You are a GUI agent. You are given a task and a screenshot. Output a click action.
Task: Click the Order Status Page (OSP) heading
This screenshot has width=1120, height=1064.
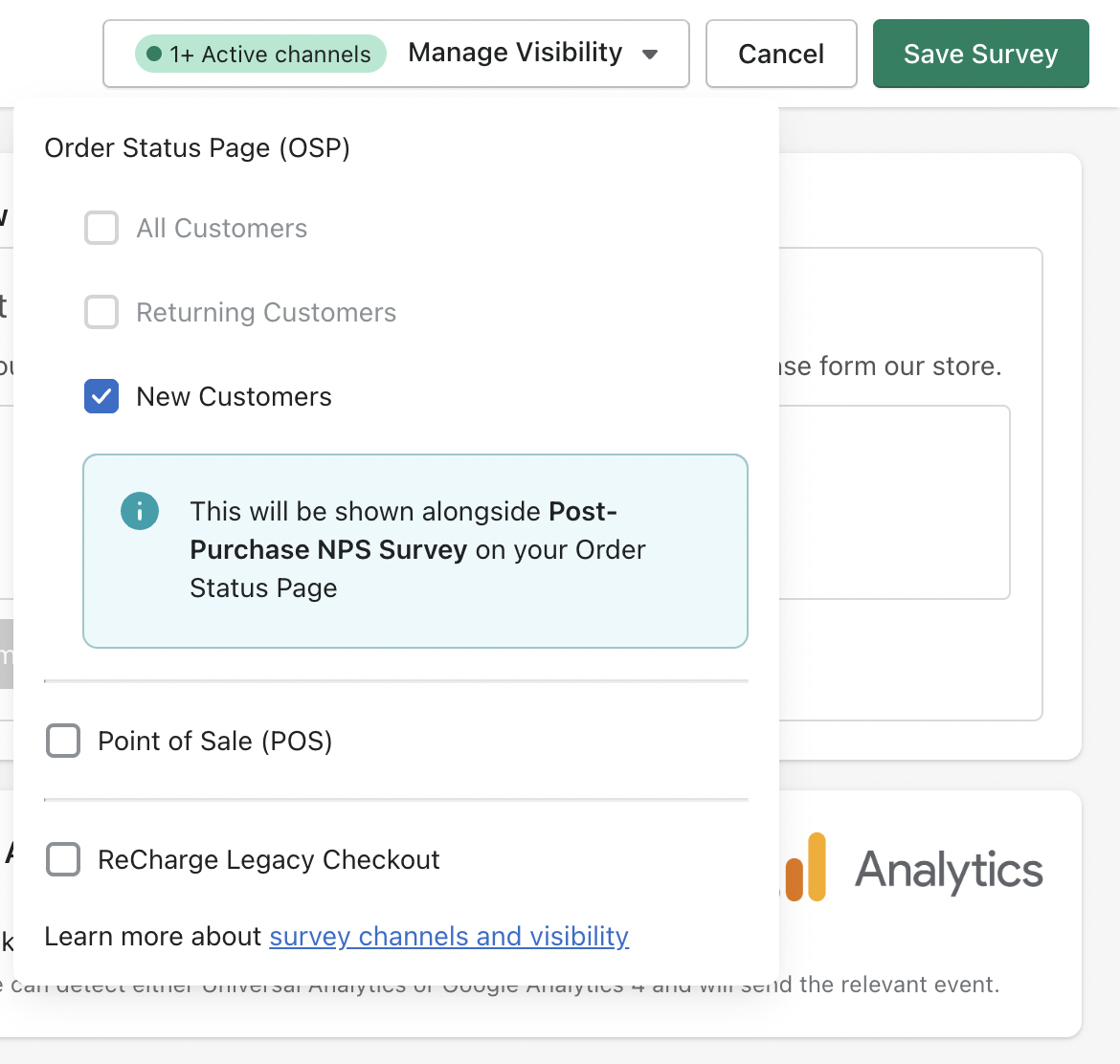point(197,147)
